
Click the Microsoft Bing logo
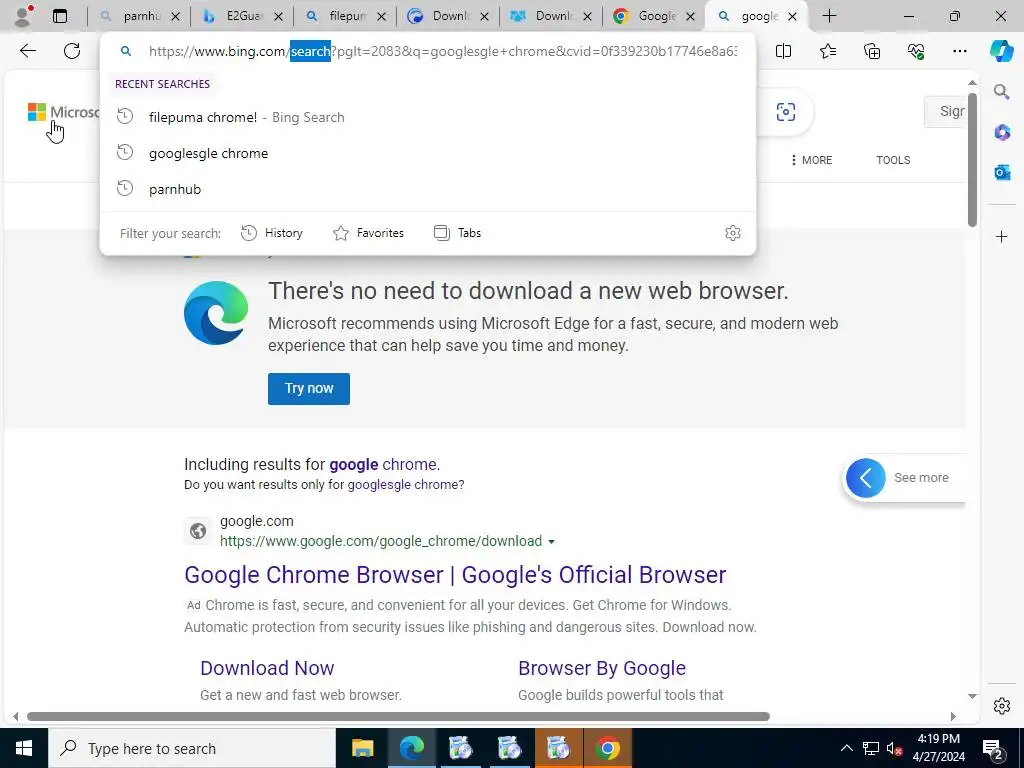click(64, 112)
